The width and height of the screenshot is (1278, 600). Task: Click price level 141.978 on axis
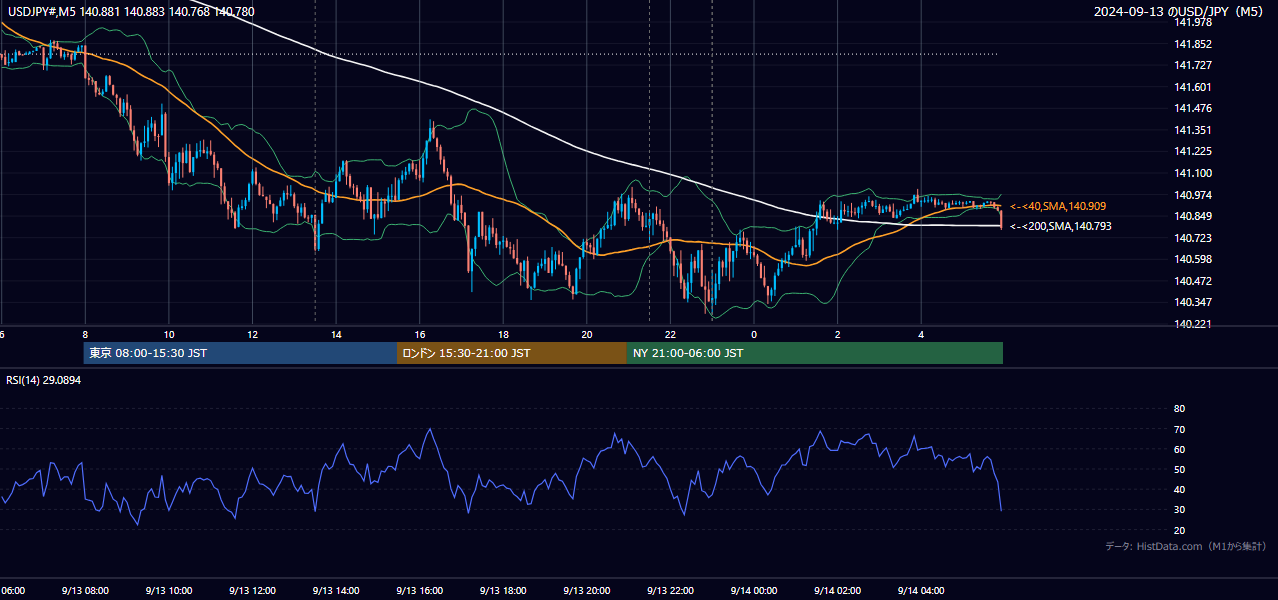tap(1193, 22)
